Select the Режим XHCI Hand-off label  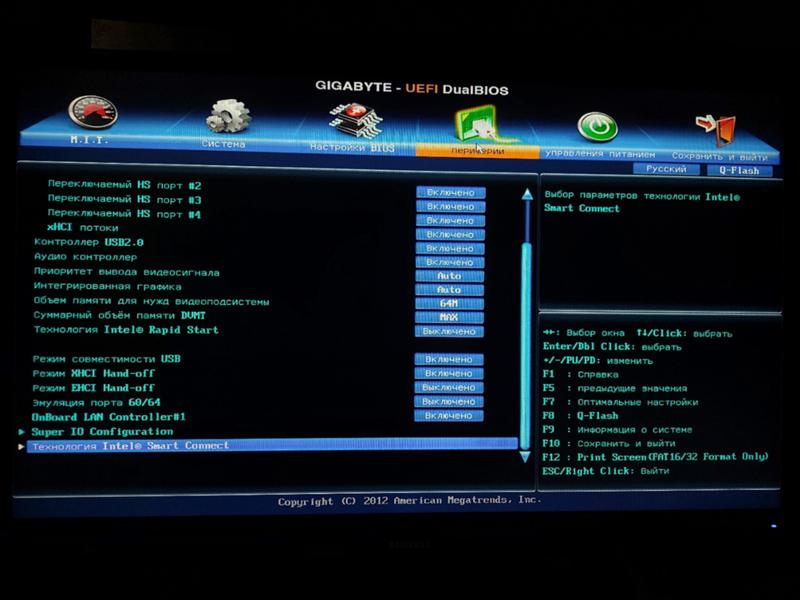click(93, 373)
